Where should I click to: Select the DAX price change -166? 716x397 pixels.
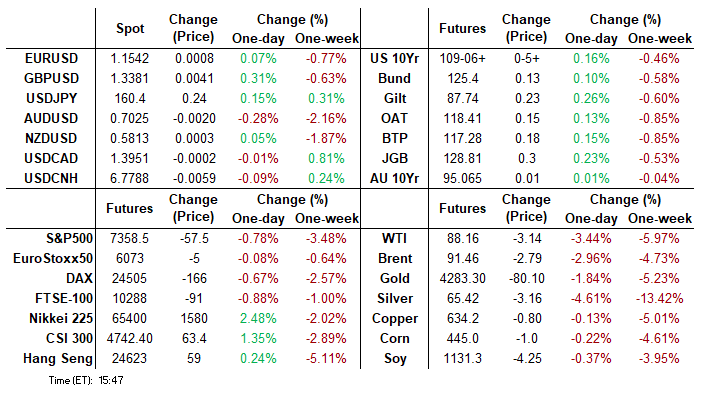(x=194, y=279)
